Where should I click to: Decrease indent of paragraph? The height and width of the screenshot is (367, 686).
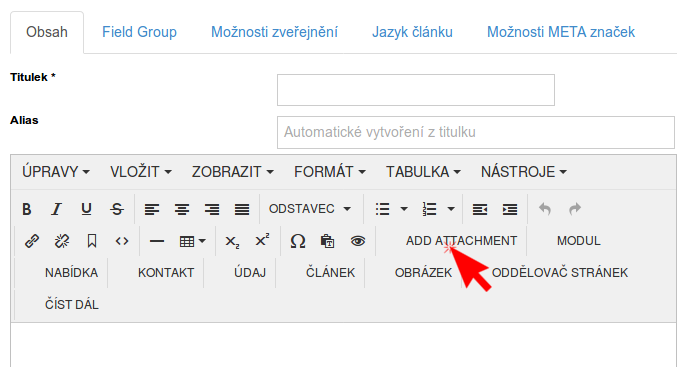[480, 209]
